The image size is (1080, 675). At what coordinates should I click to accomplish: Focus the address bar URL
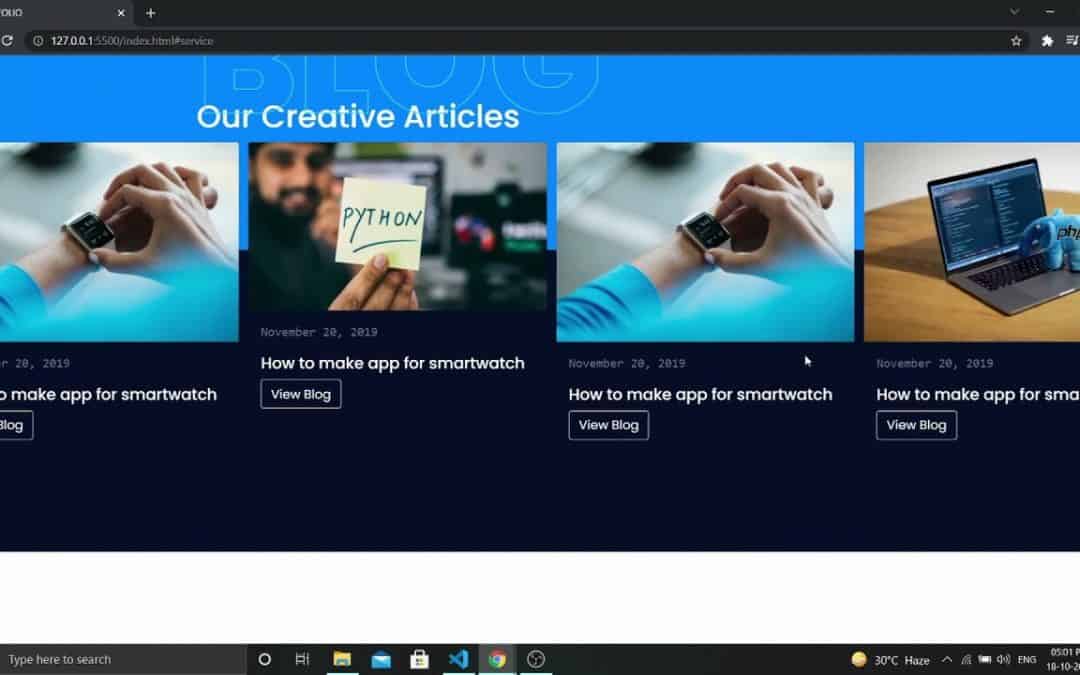[x=132, y=41]
